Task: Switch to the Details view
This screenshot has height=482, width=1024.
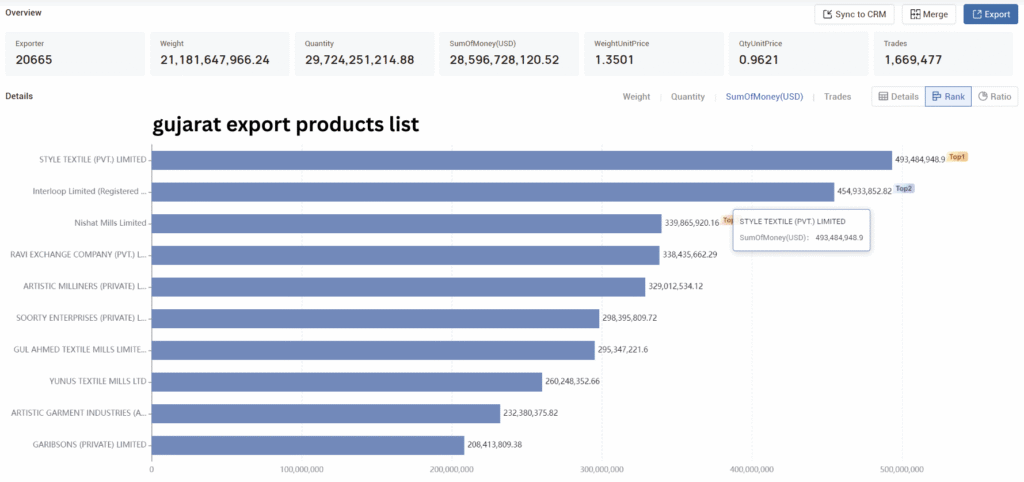Action: [898, 96]
